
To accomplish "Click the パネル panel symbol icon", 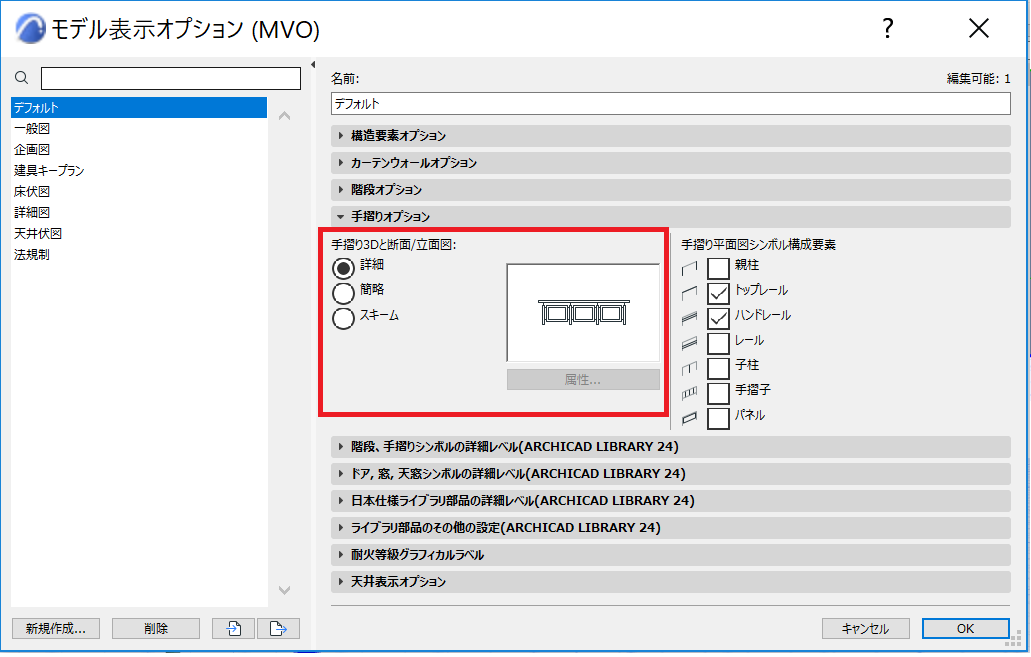I will (689, 418).
